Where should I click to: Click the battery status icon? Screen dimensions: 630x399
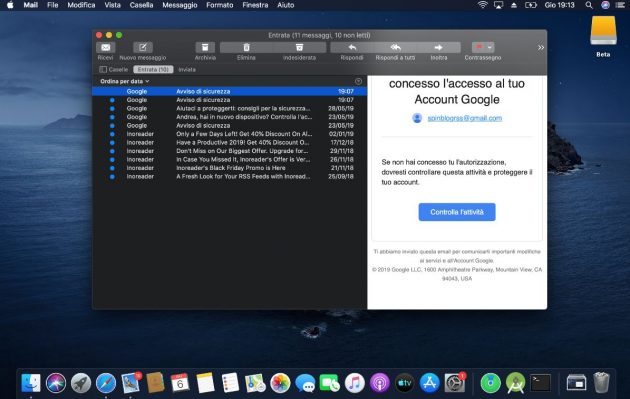(x=531, y=5)
